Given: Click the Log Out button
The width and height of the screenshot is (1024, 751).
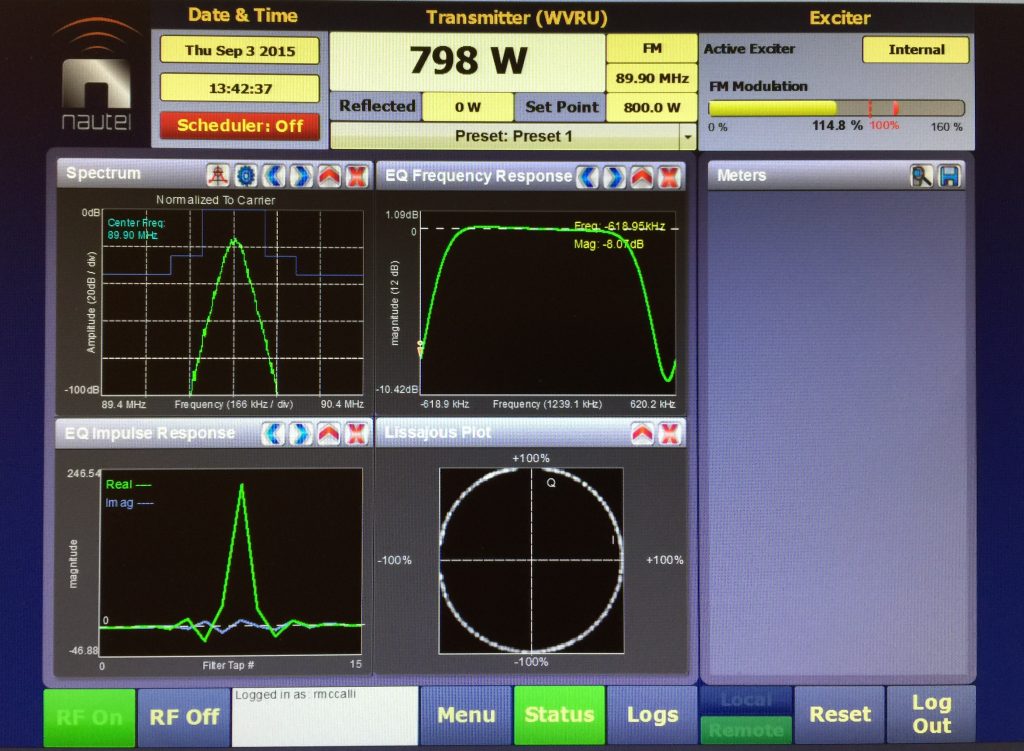Looking at the screenshot, I should click(x=931, y=714).
